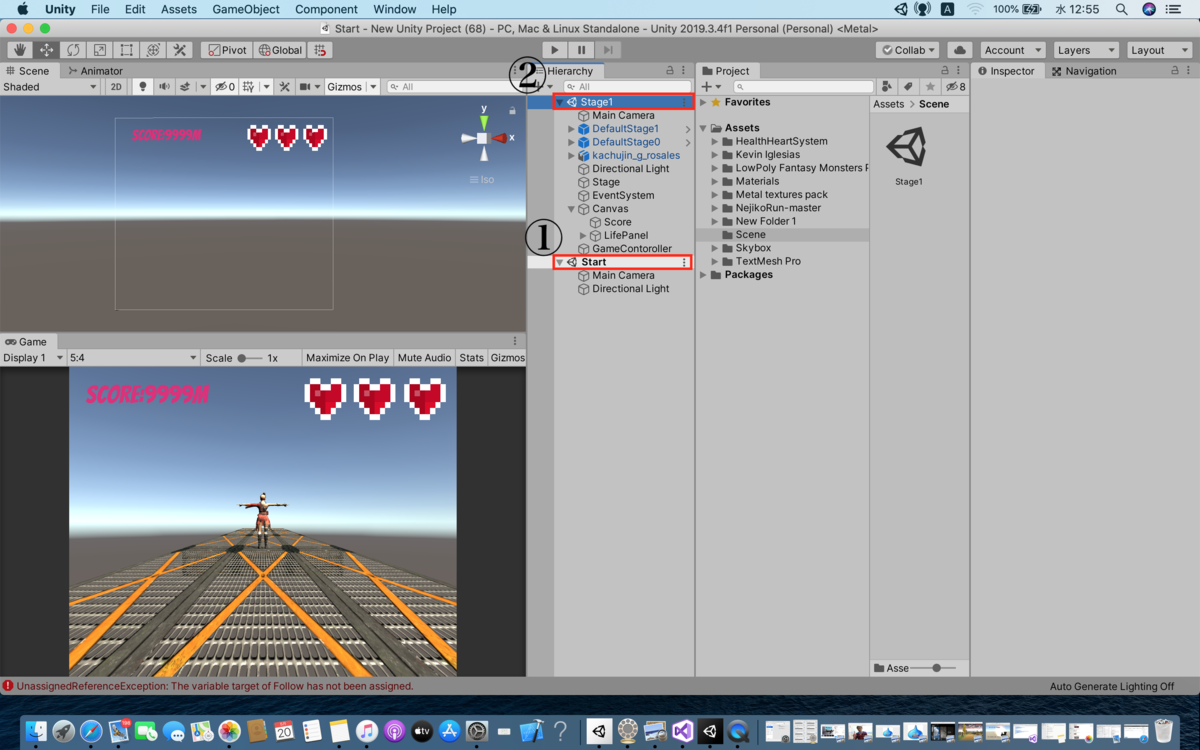Image resolution: width=1200 pixels, height=750 pixels.
Task: Search assets by type icon
Action: [887, 87]
